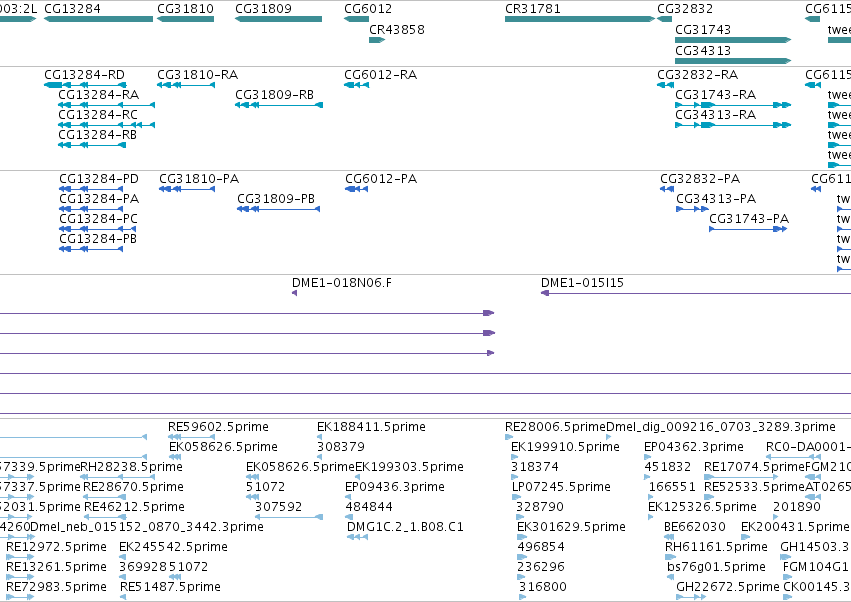Click protein CG13284-PC
851x602 pixels.
(98, 229)
